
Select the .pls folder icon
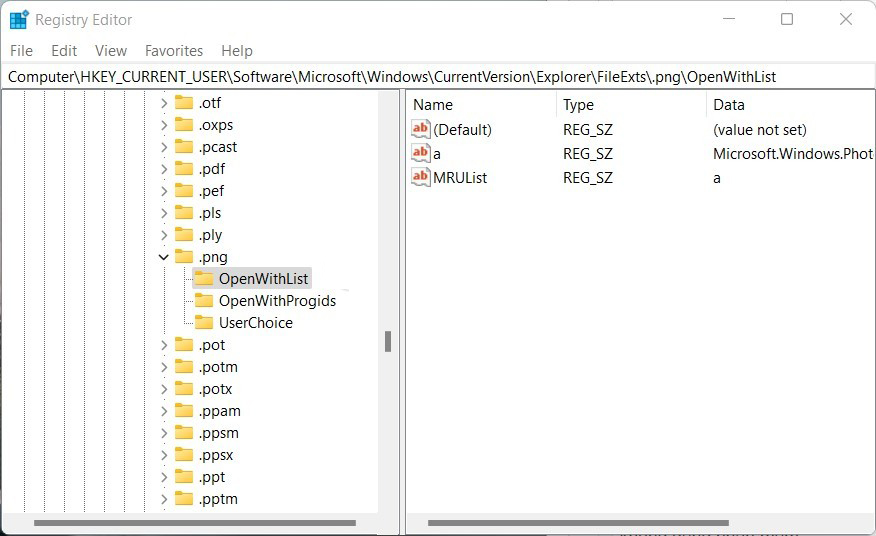tap(184, 213)
